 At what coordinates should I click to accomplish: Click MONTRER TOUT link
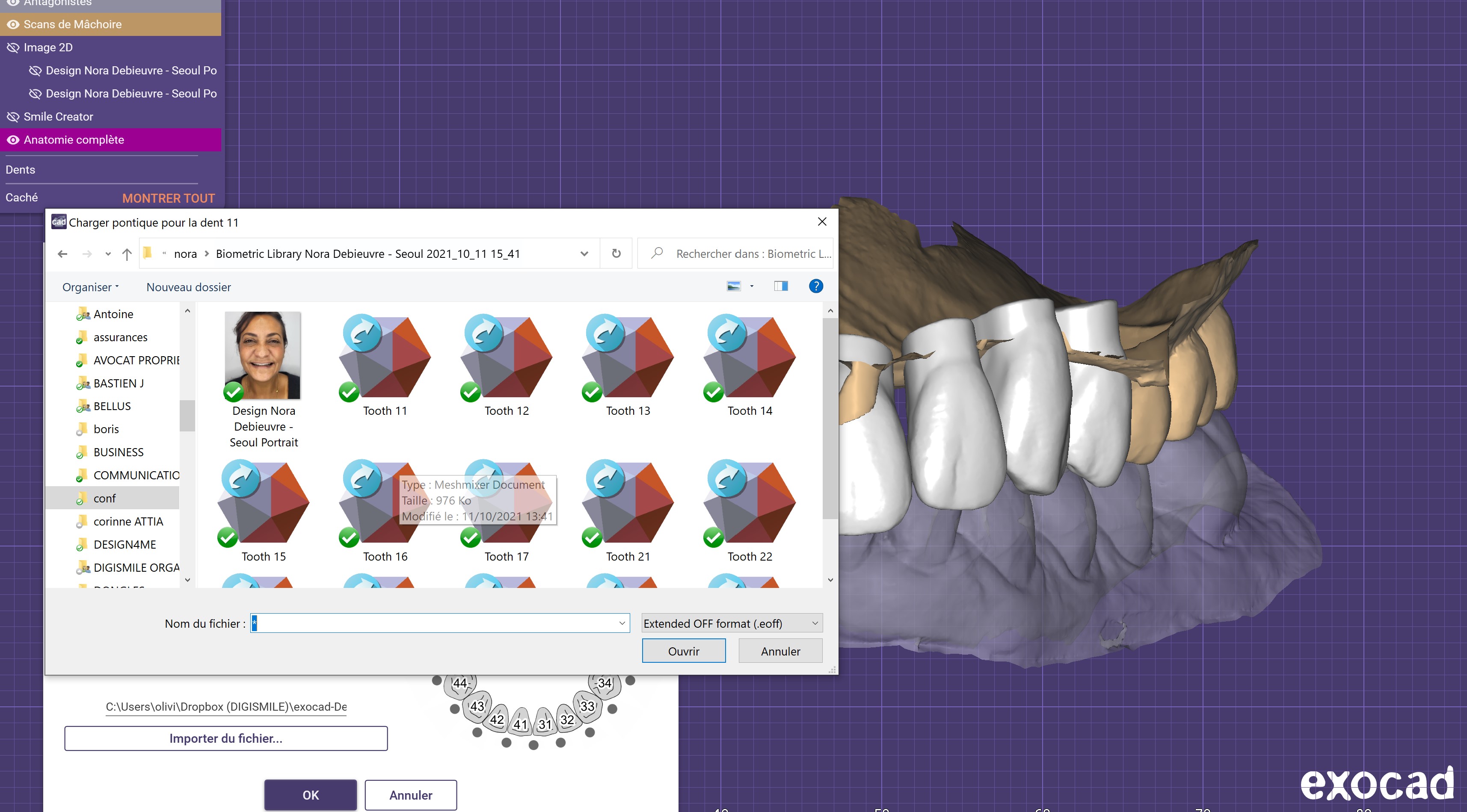coord(169,198)
